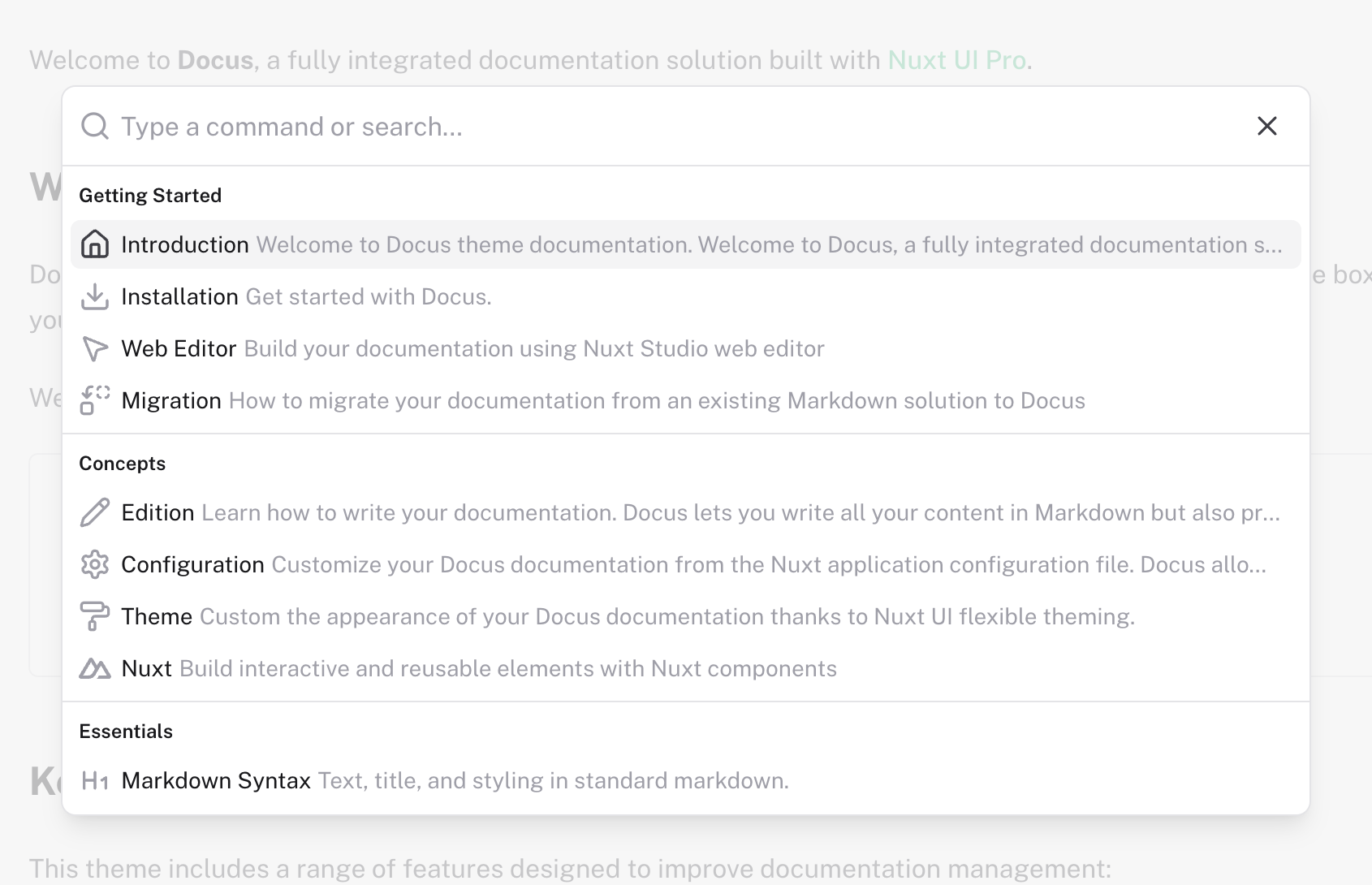This screenshot has width=1372, height=885.
Task: Open the Nuxt UI Pro link
Action: [956, 59]
